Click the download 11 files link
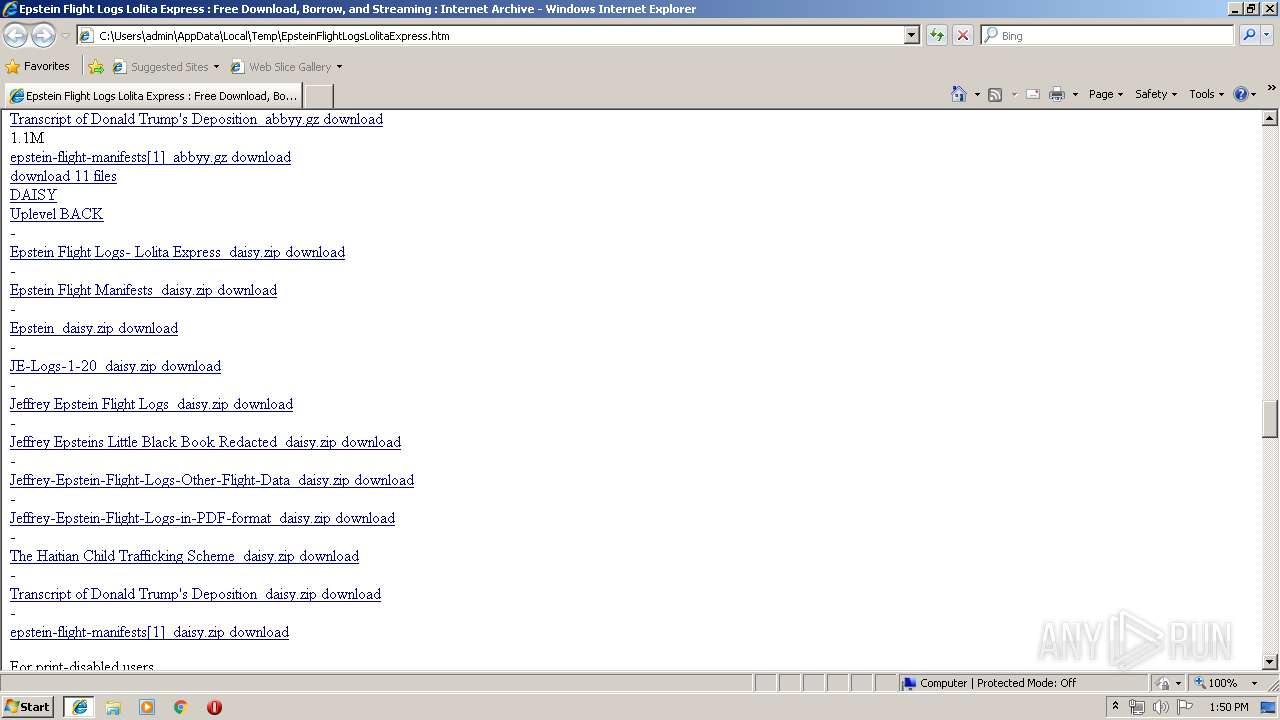This screenshot has height=720, width=1280. pos(63,176)
